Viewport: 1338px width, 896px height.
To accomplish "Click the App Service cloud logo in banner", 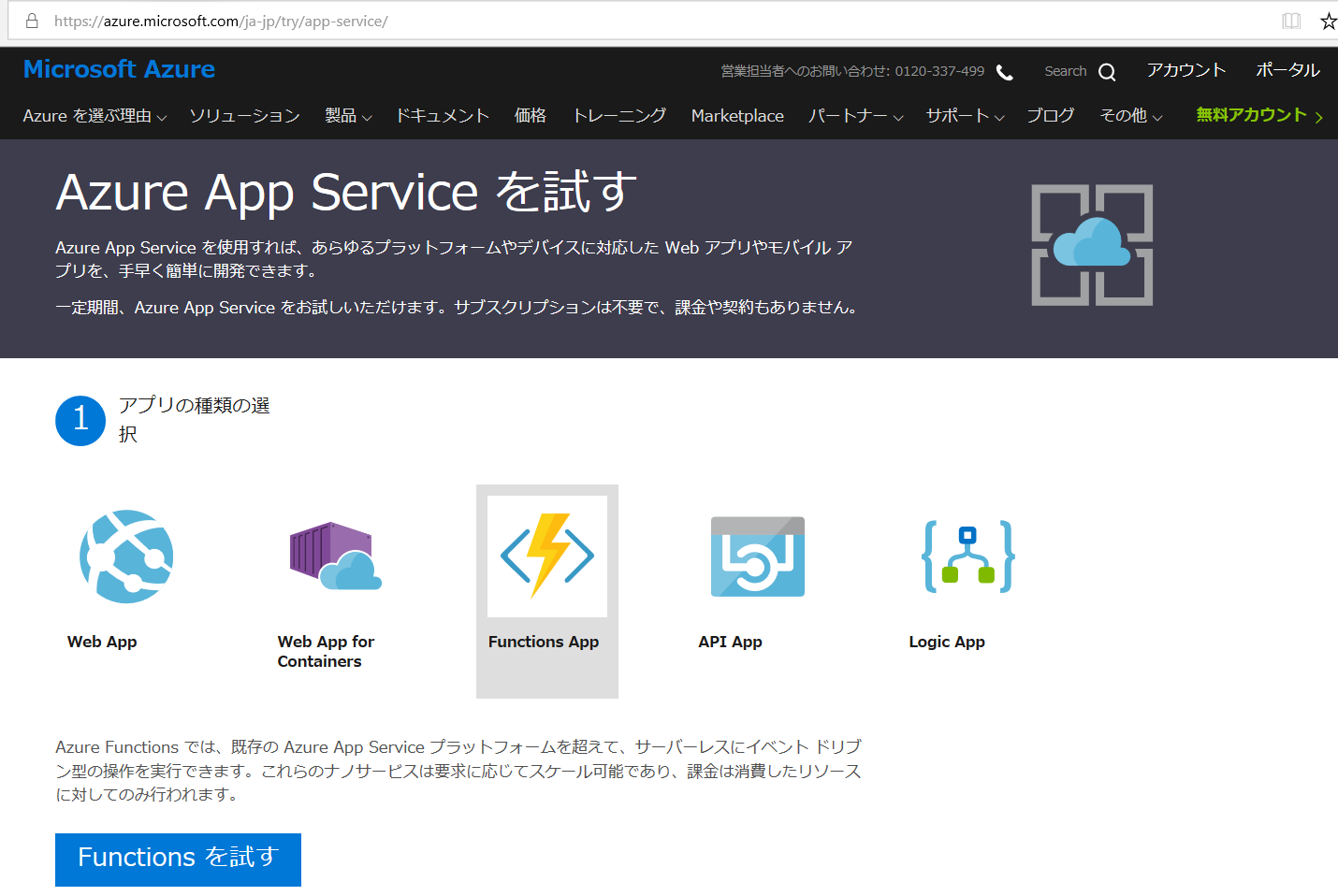I will tap(1092, 245).
